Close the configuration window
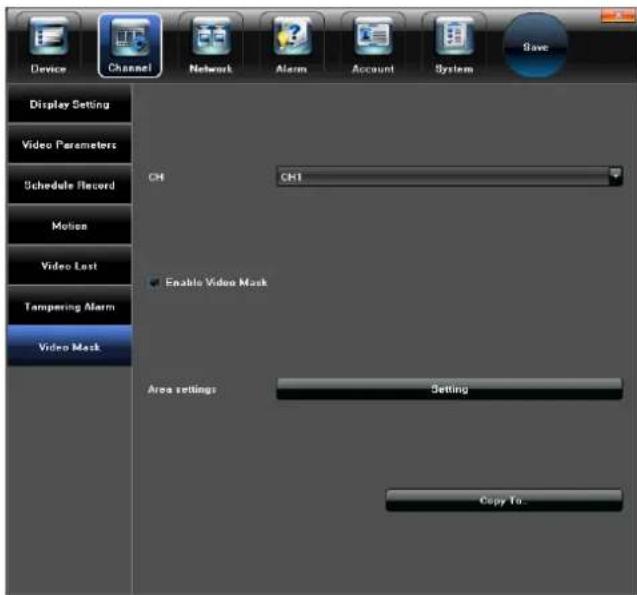 pyautogui.click(x=618, y=15)
